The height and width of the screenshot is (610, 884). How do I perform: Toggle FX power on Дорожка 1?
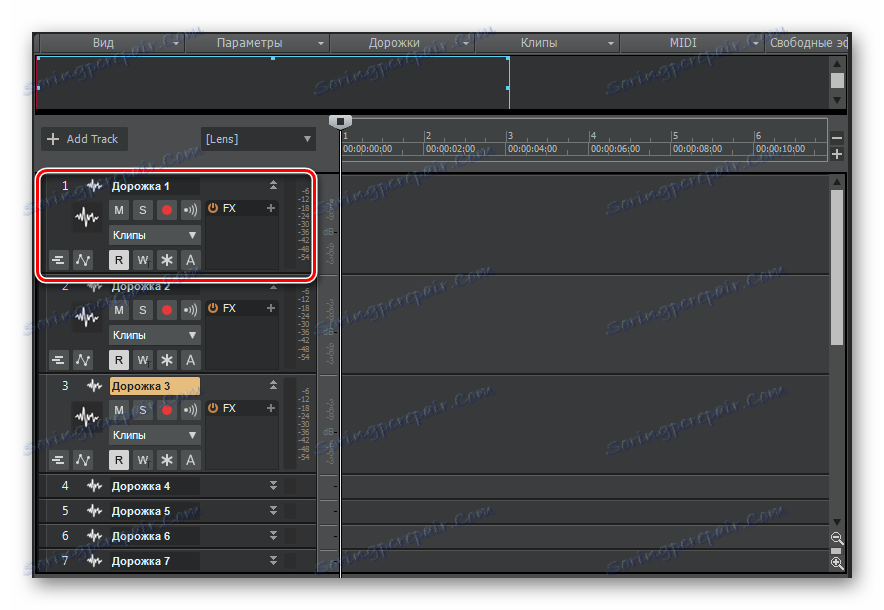click(x=213, y=208)
